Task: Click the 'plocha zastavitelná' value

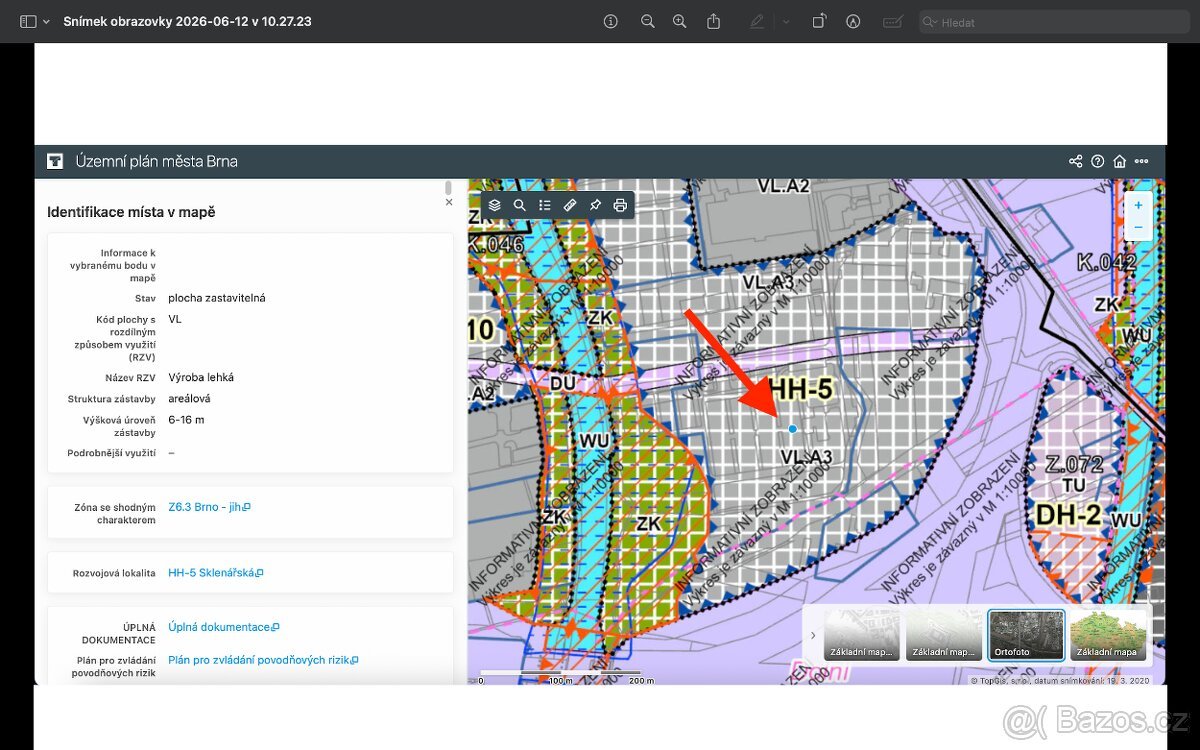Action: coord(217,298)
